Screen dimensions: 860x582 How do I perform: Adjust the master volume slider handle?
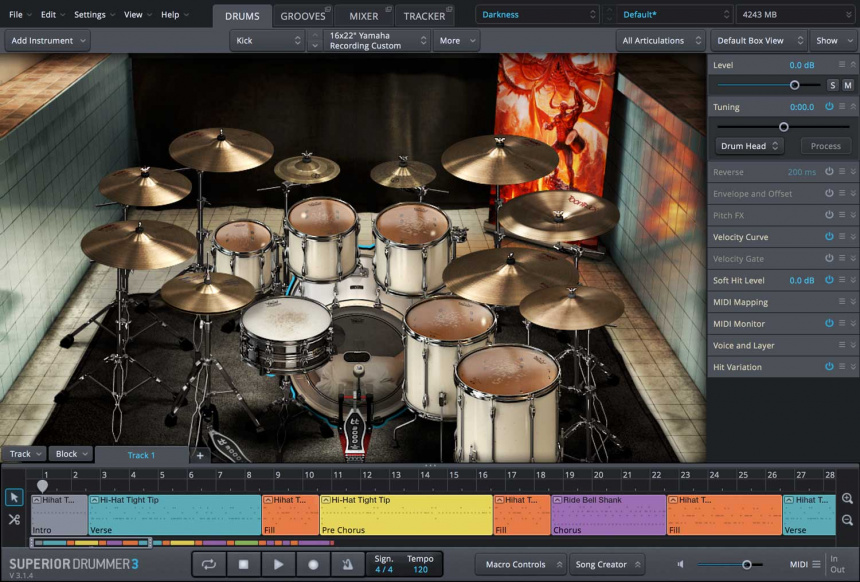click(x=746, y=565)
